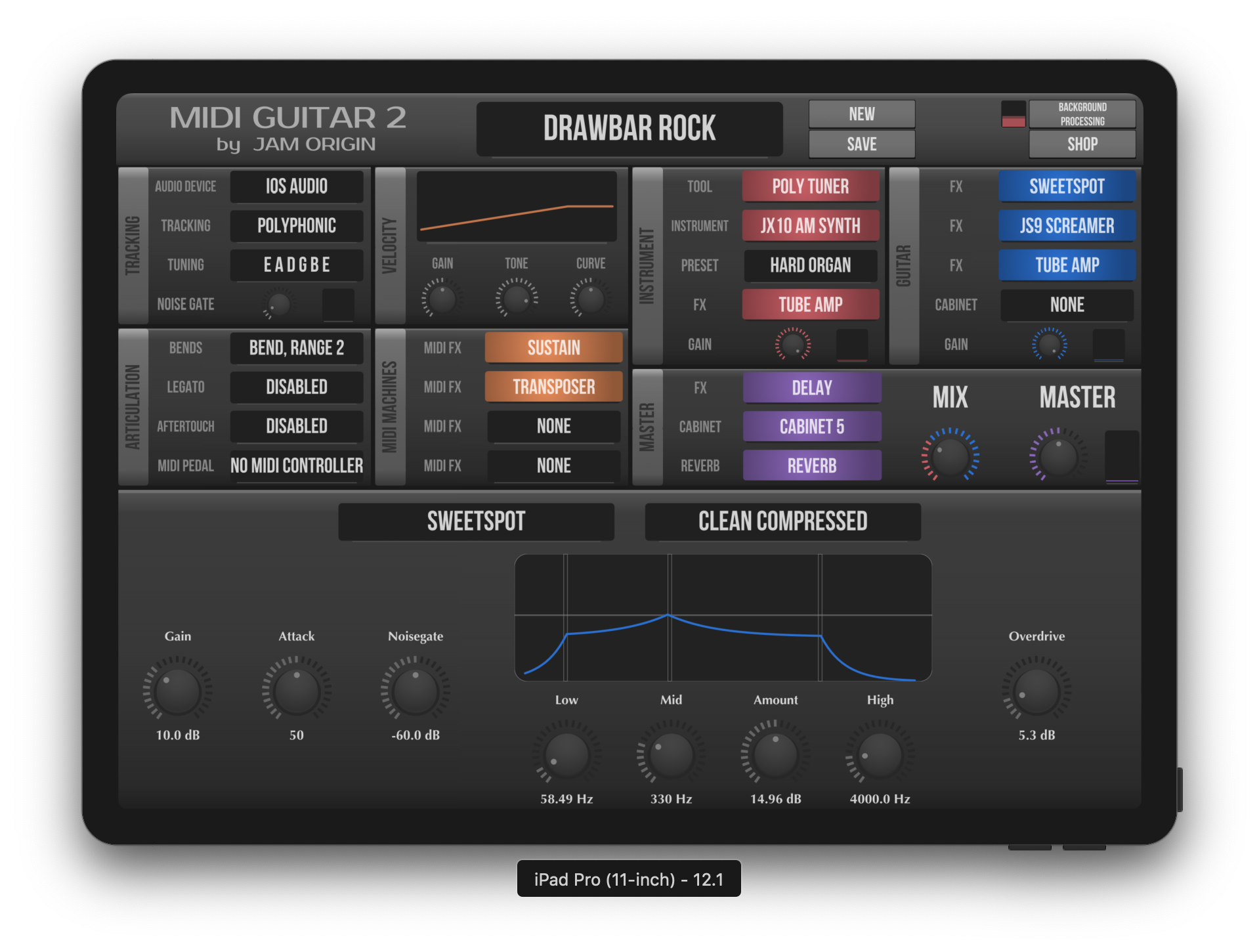Open the SHOP
Viewport: 1259px width, 952px height.
[x=1082, y=144]
